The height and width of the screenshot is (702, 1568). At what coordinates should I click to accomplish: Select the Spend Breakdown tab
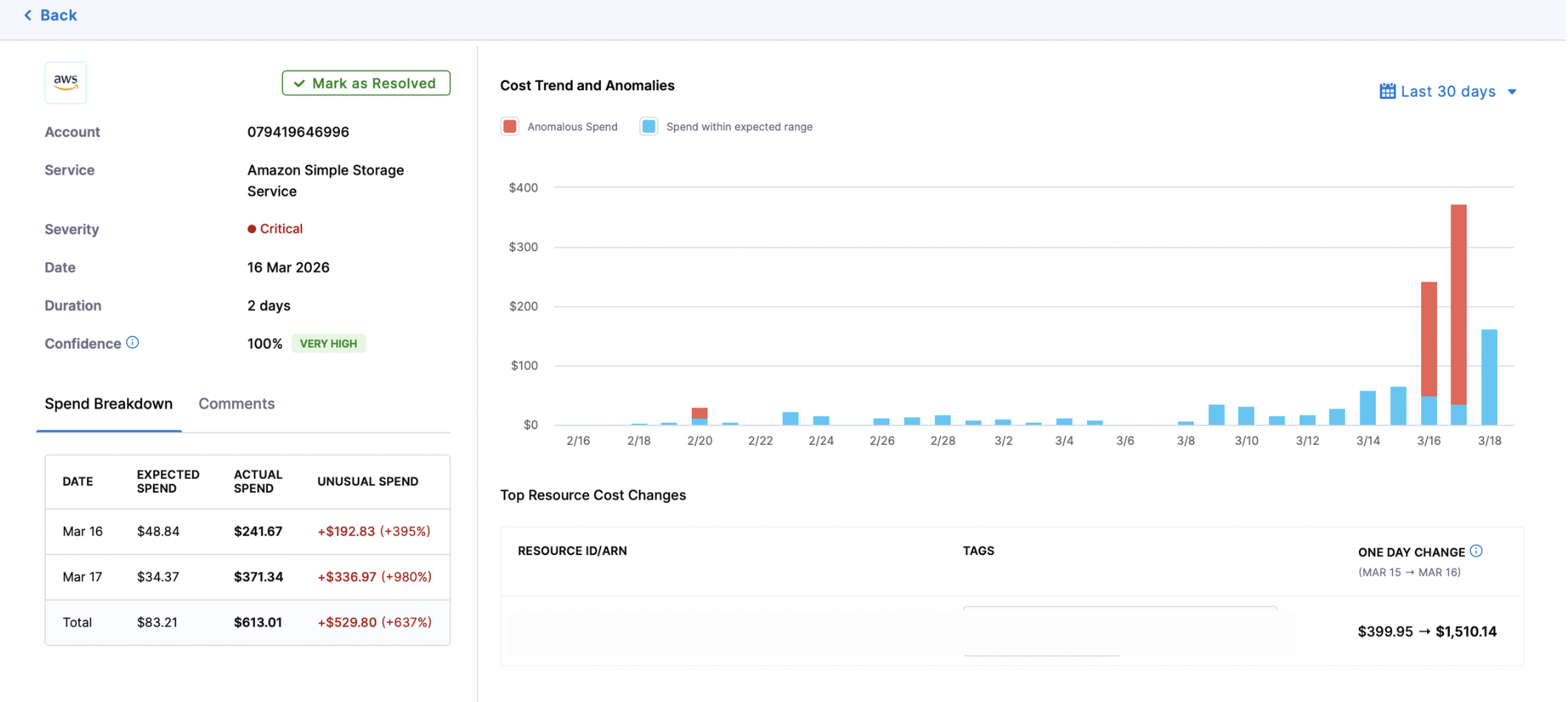coord(109,403)
